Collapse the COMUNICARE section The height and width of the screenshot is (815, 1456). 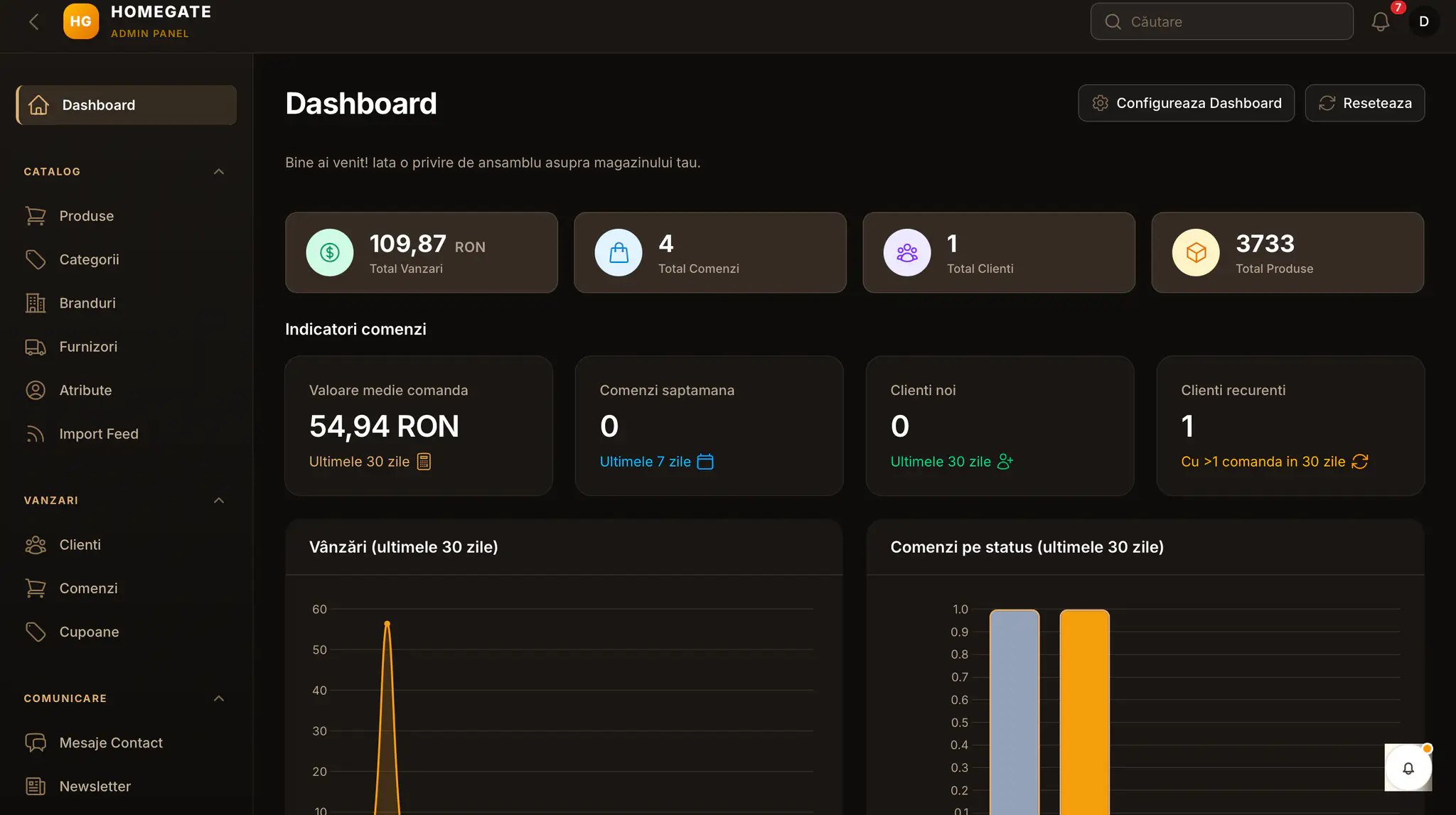coord(219,698)
